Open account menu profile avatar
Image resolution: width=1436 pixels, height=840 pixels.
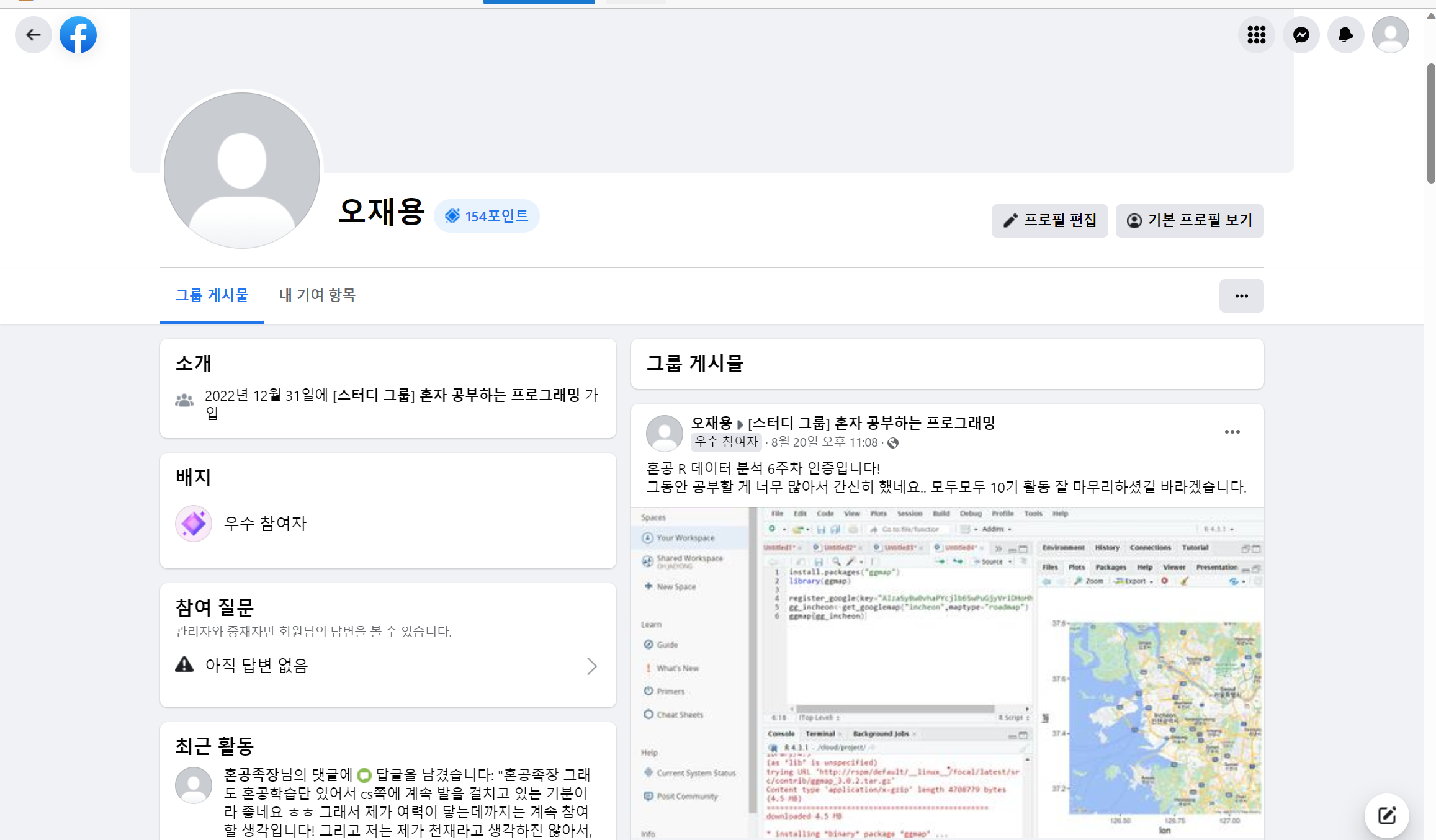(x=1390, y=35)
